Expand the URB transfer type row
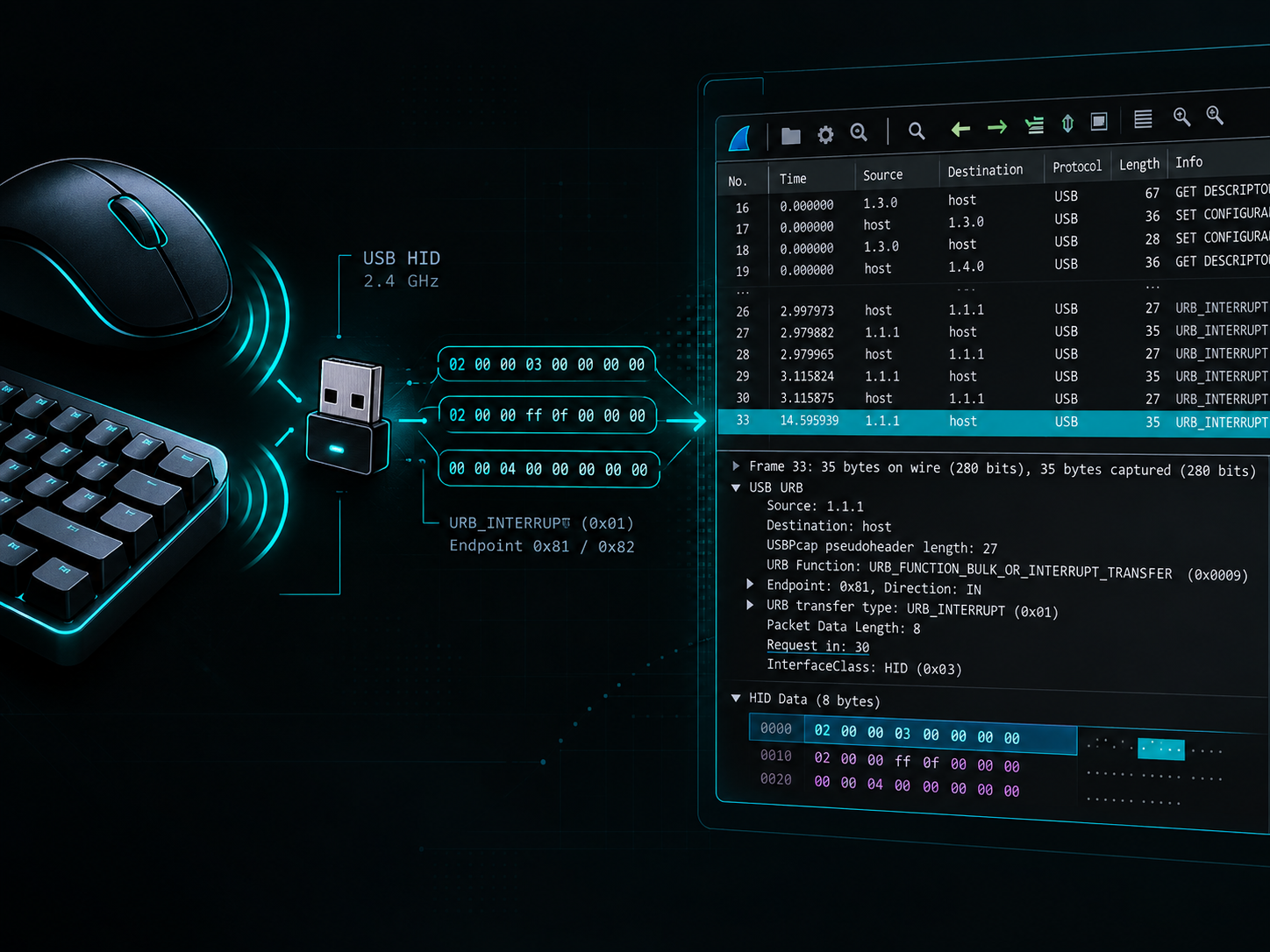 pos(750,605)
